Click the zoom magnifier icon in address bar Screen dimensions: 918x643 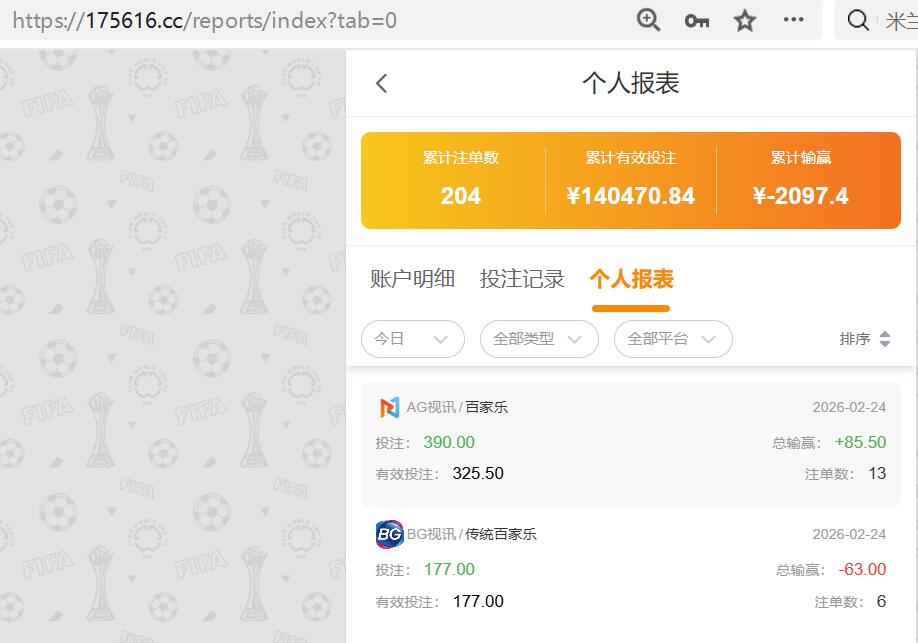point(648,19)
